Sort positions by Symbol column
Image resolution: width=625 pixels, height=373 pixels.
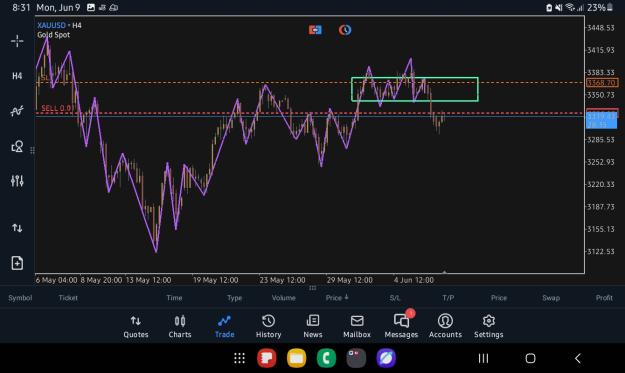pos(20,298)
